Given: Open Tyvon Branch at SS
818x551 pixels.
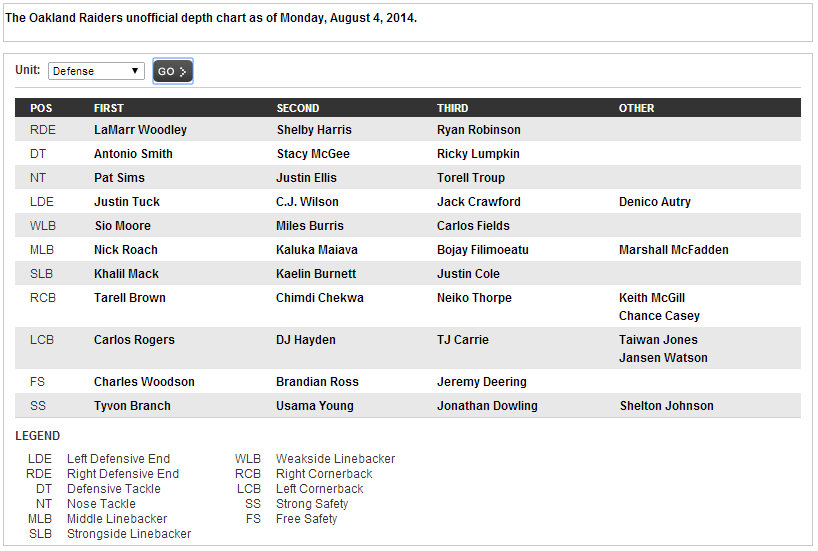Looking at the screenshot, I should (x=132, y=406).
